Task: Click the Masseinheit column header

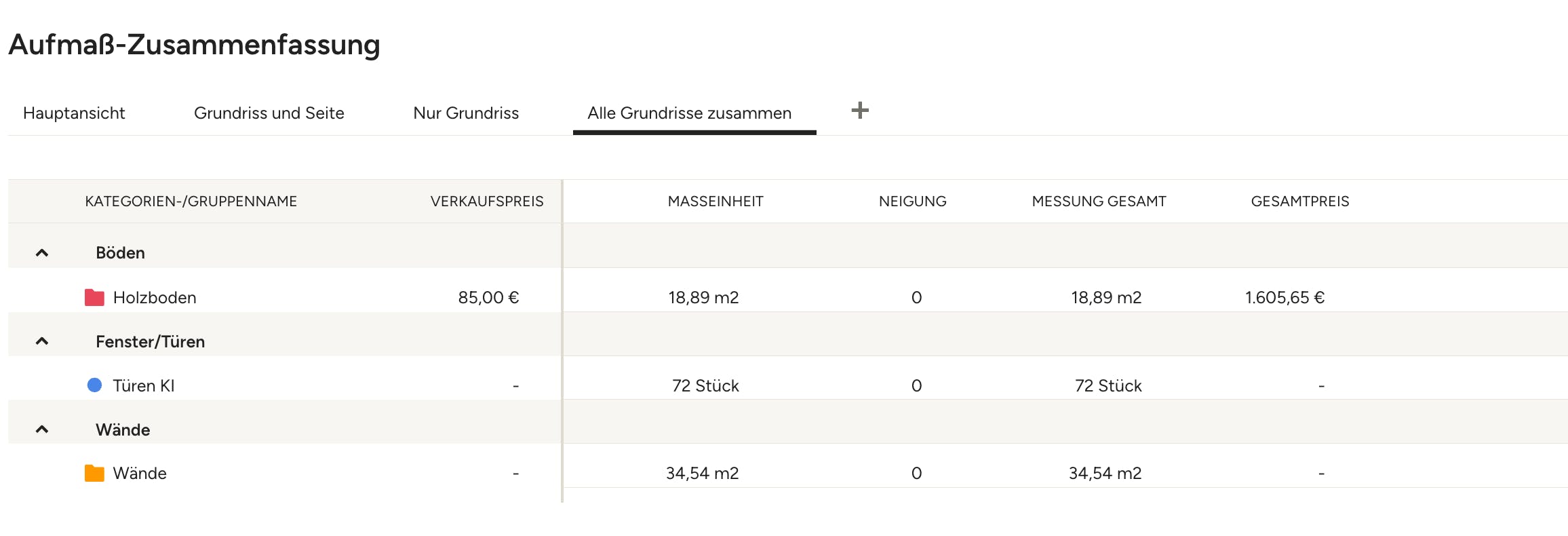Action: click(x=716, y=202)
